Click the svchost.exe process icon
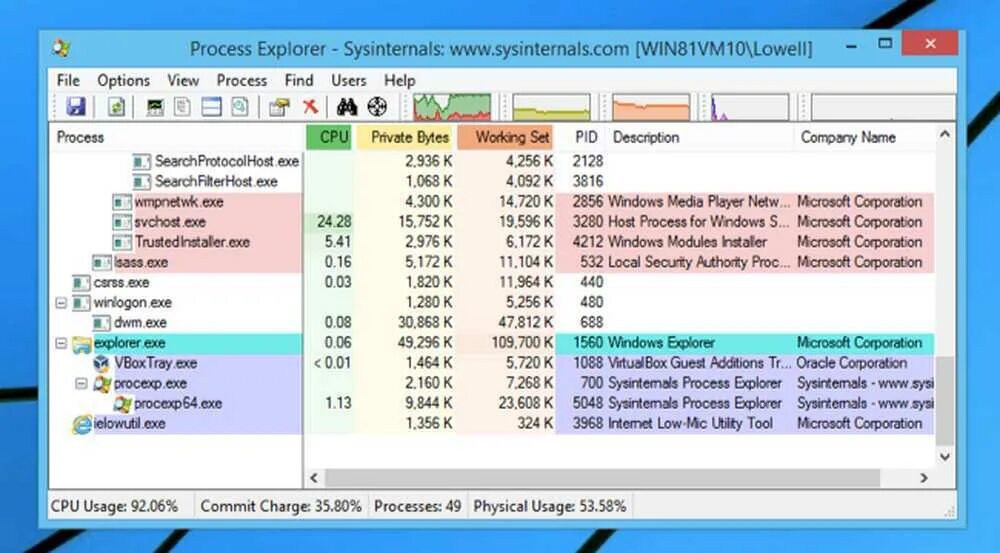Viewport: 1000px width, 553px height. [122, 222]
